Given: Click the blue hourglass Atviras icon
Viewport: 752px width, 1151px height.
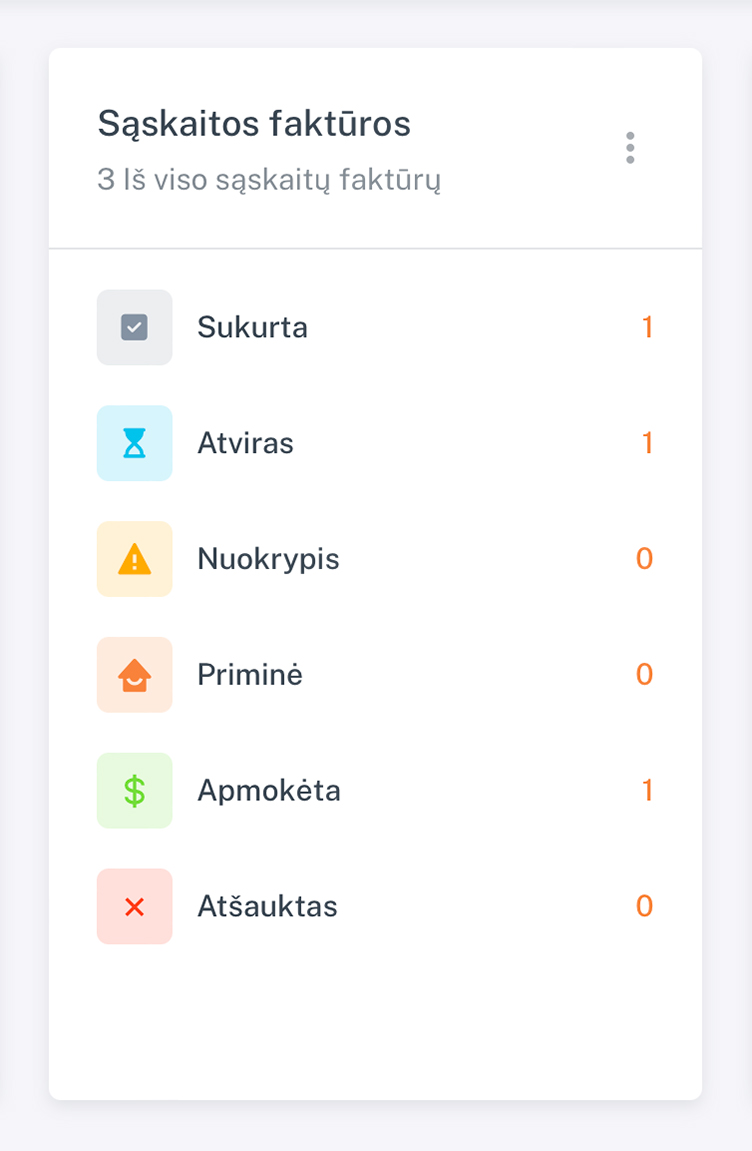Looking at the screenshot, I should coord(134,443).
